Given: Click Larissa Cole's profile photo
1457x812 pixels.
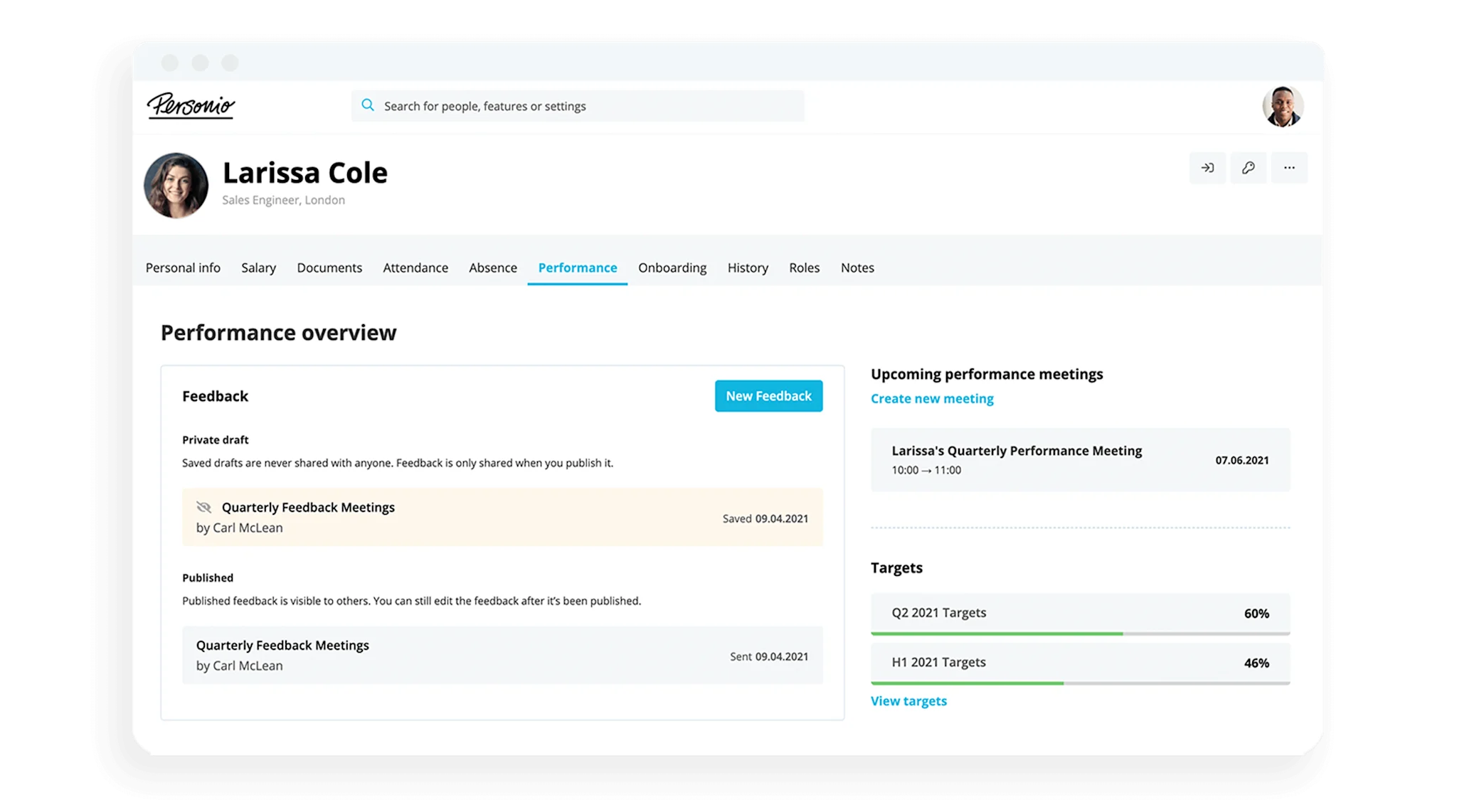Looking at the screenshot, I should 176,185.
